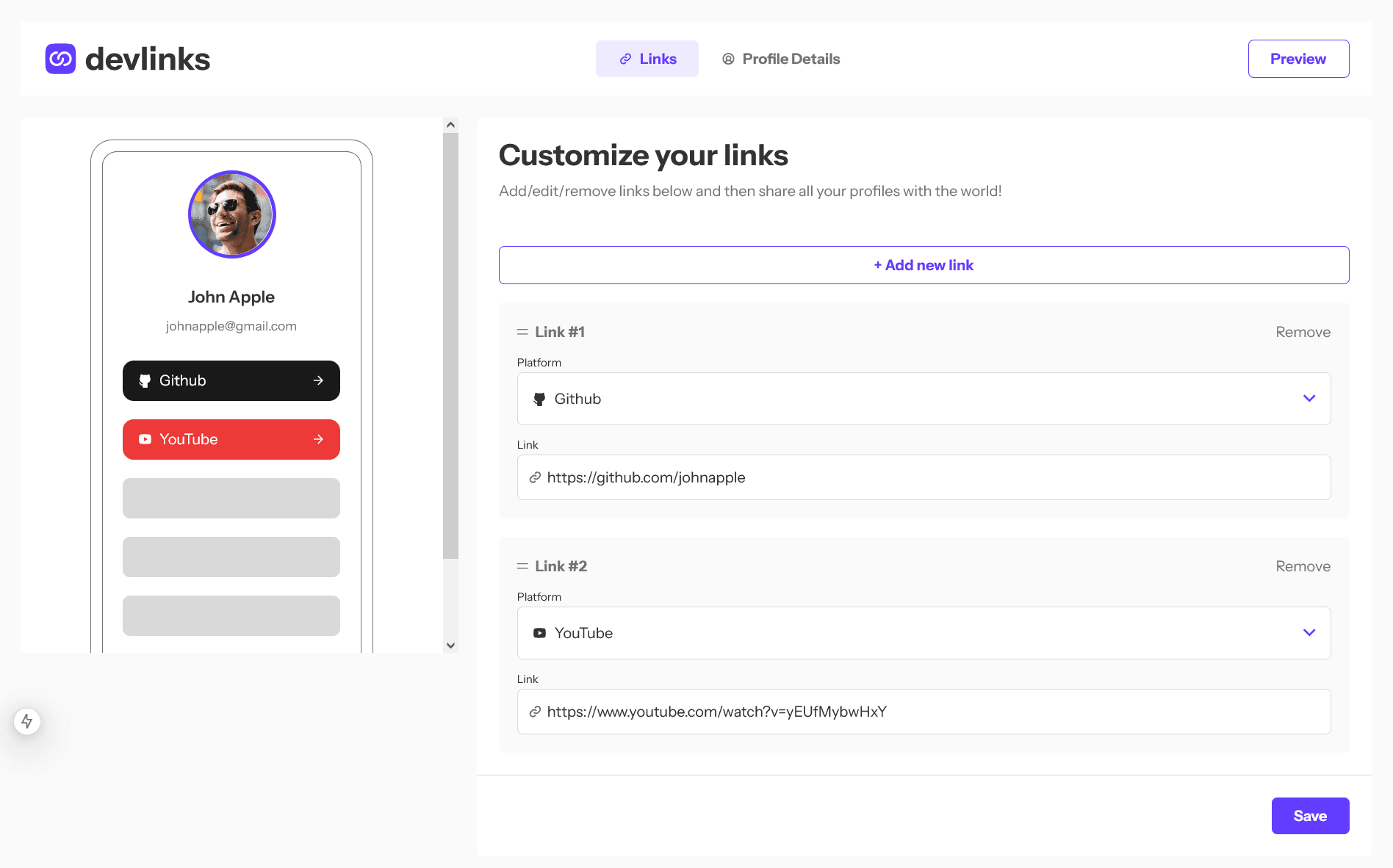Click the arrow on the Github preview button

tap(318, 380)
